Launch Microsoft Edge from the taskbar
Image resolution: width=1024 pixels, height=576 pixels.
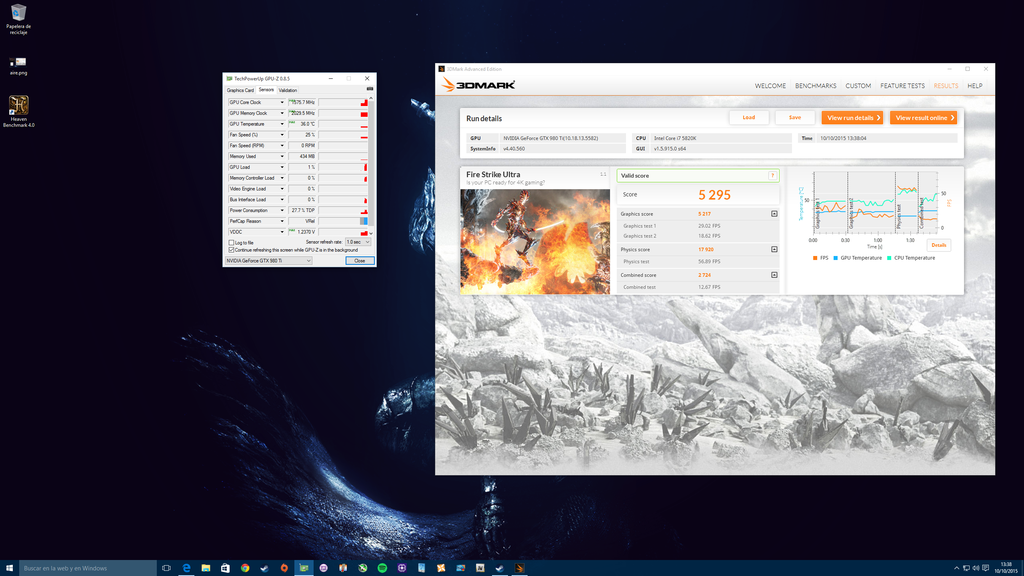click(186, 568)
